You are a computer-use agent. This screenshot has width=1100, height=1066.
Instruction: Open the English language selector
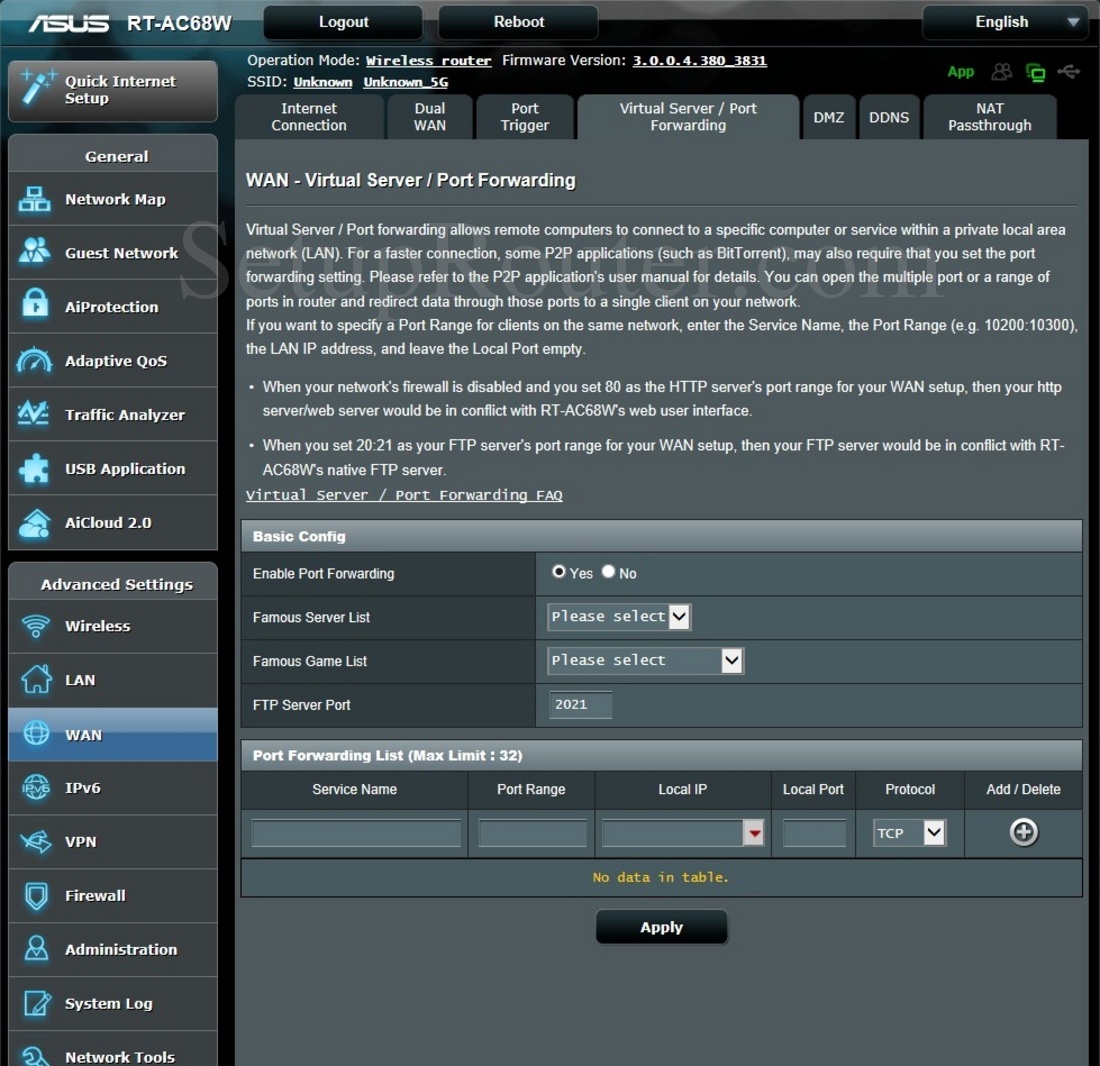[x=1004, y=22]
